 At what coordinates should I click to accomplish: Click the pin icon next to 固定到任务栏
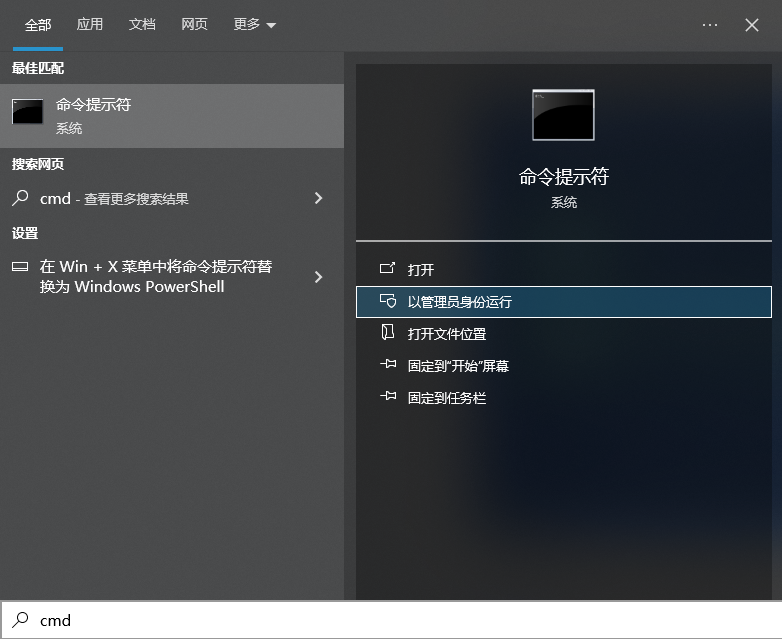tap(388, 396)
